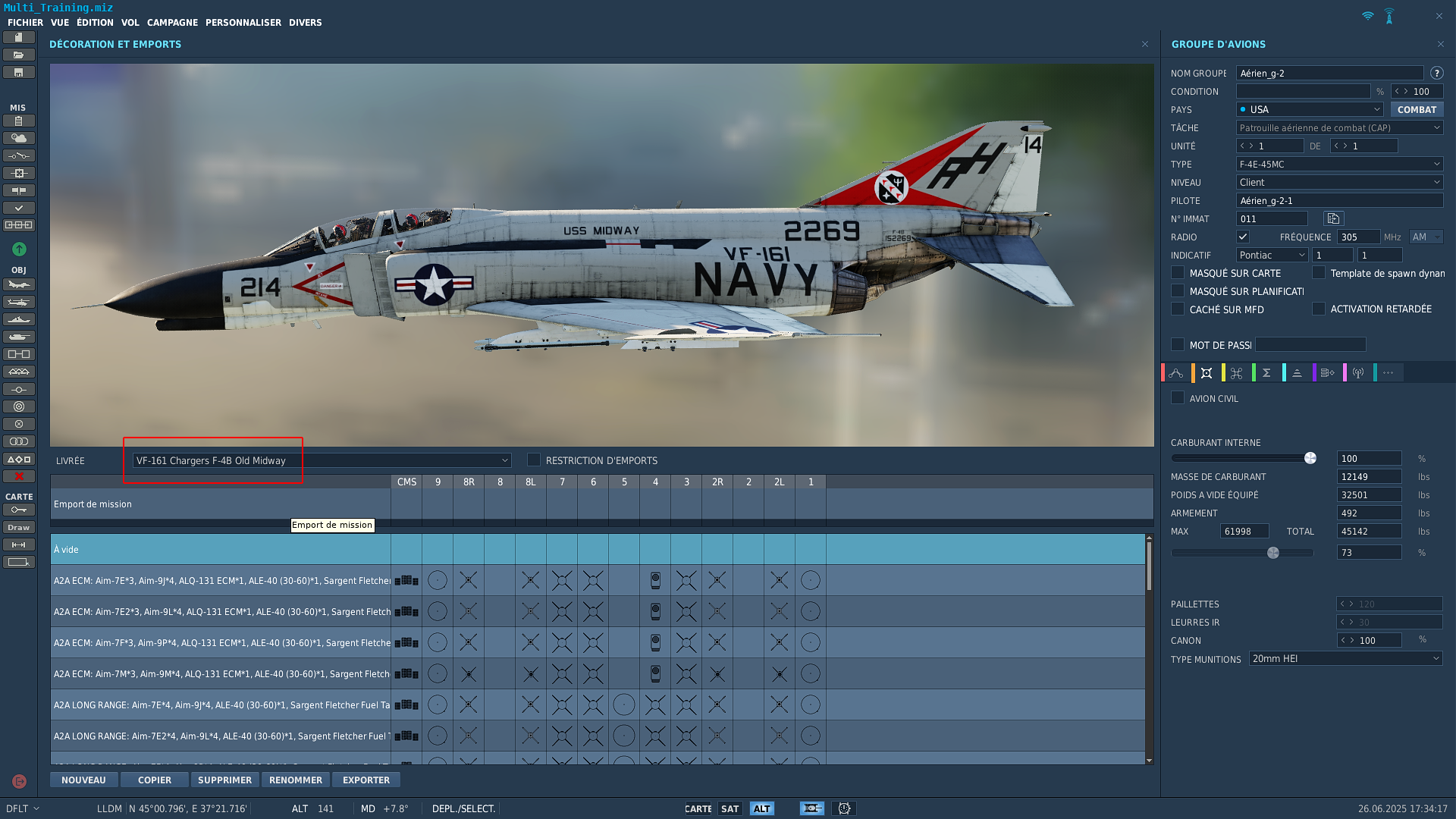
Task: Open the VOL menu
Action: (x=130, y=23)
